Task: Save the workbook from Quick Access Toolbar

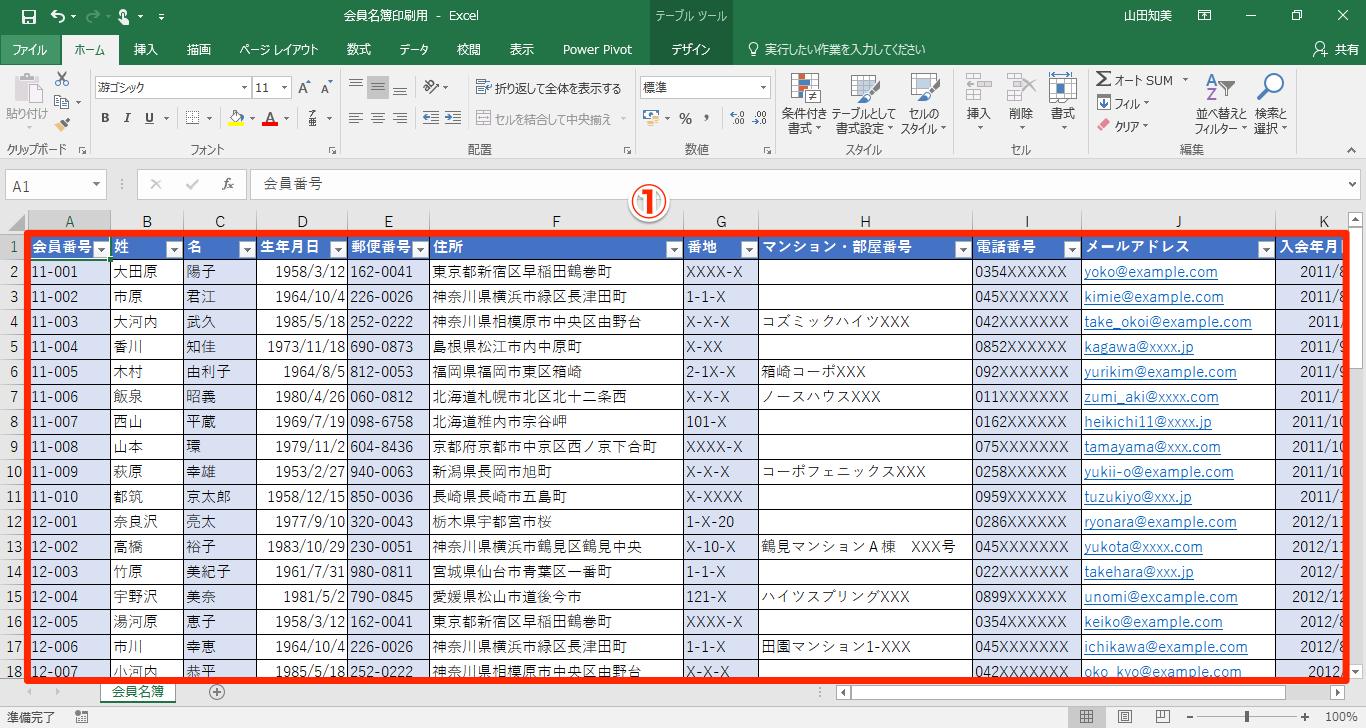Action: (x=28, y=16)
